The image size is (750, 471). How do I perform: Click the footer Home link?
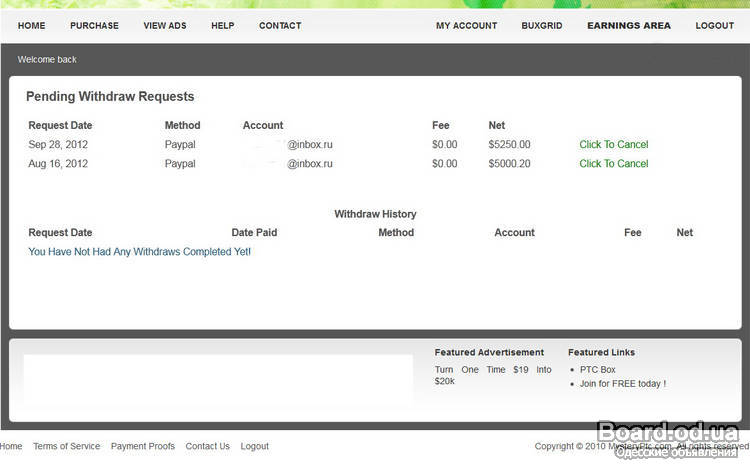(x=11, y=446)
